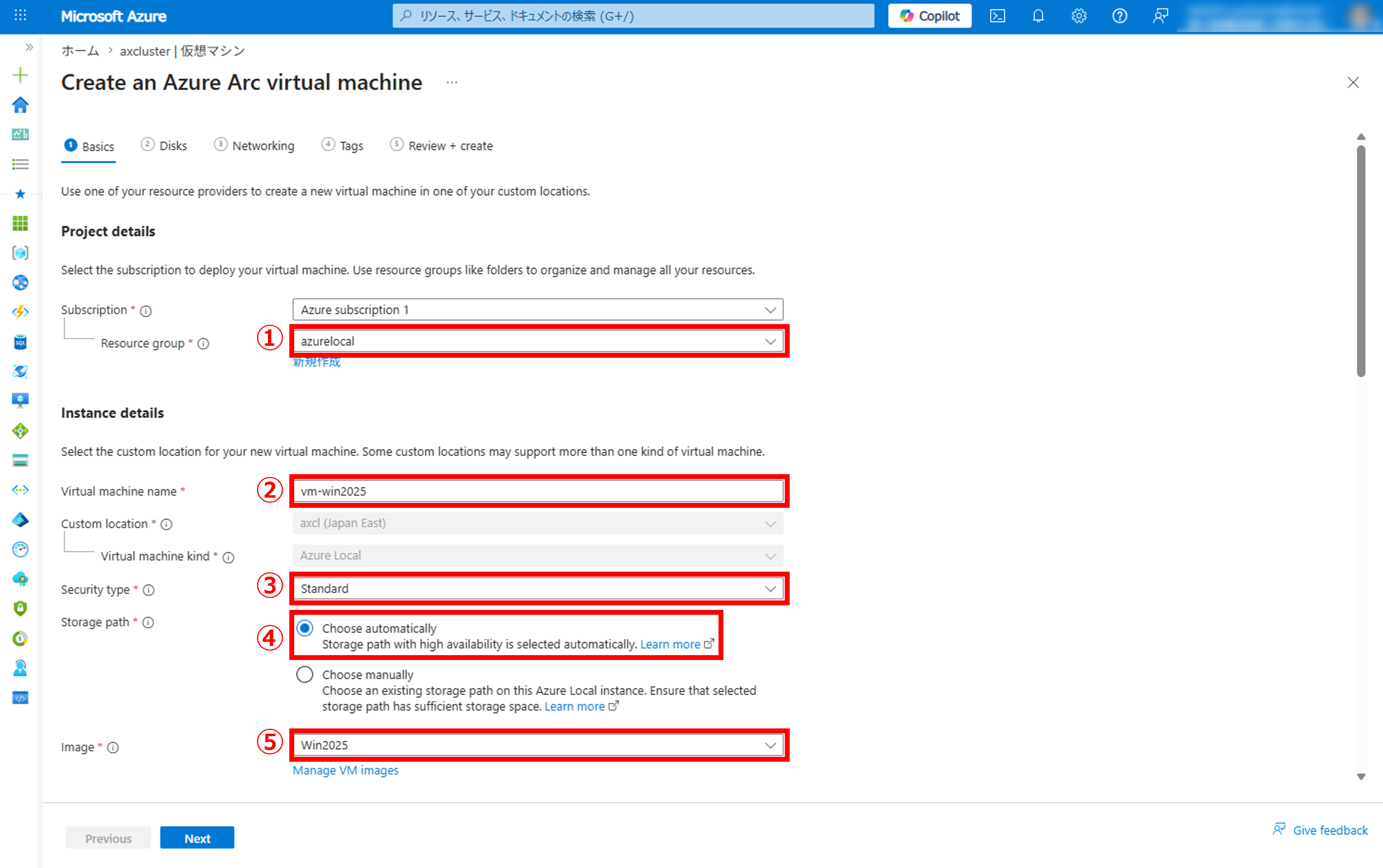
Task: Open the Copilot button
Action: coord(930,16)
